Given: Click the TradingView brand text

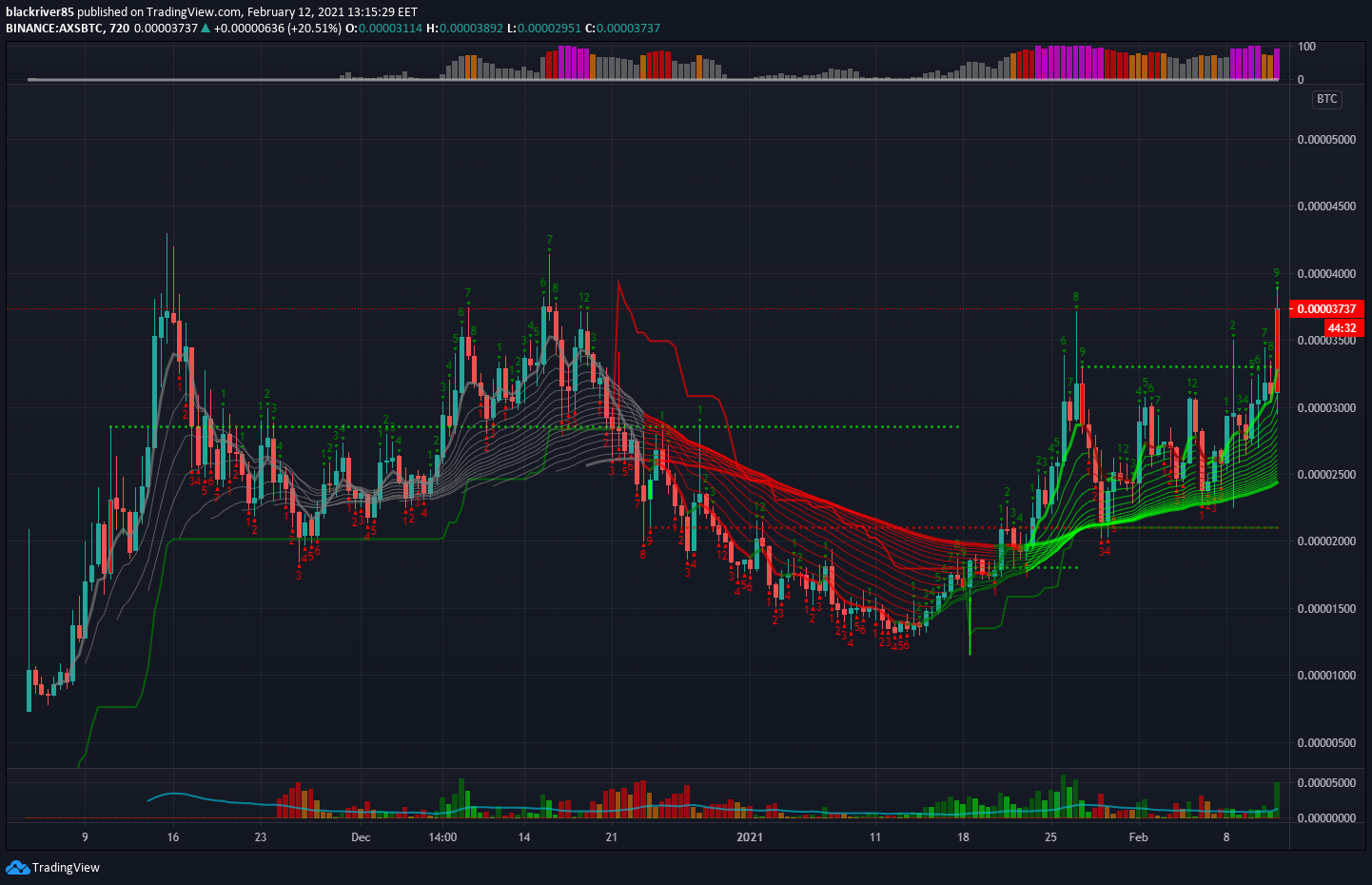Looking at the screenshot, I should click(66, 867).
